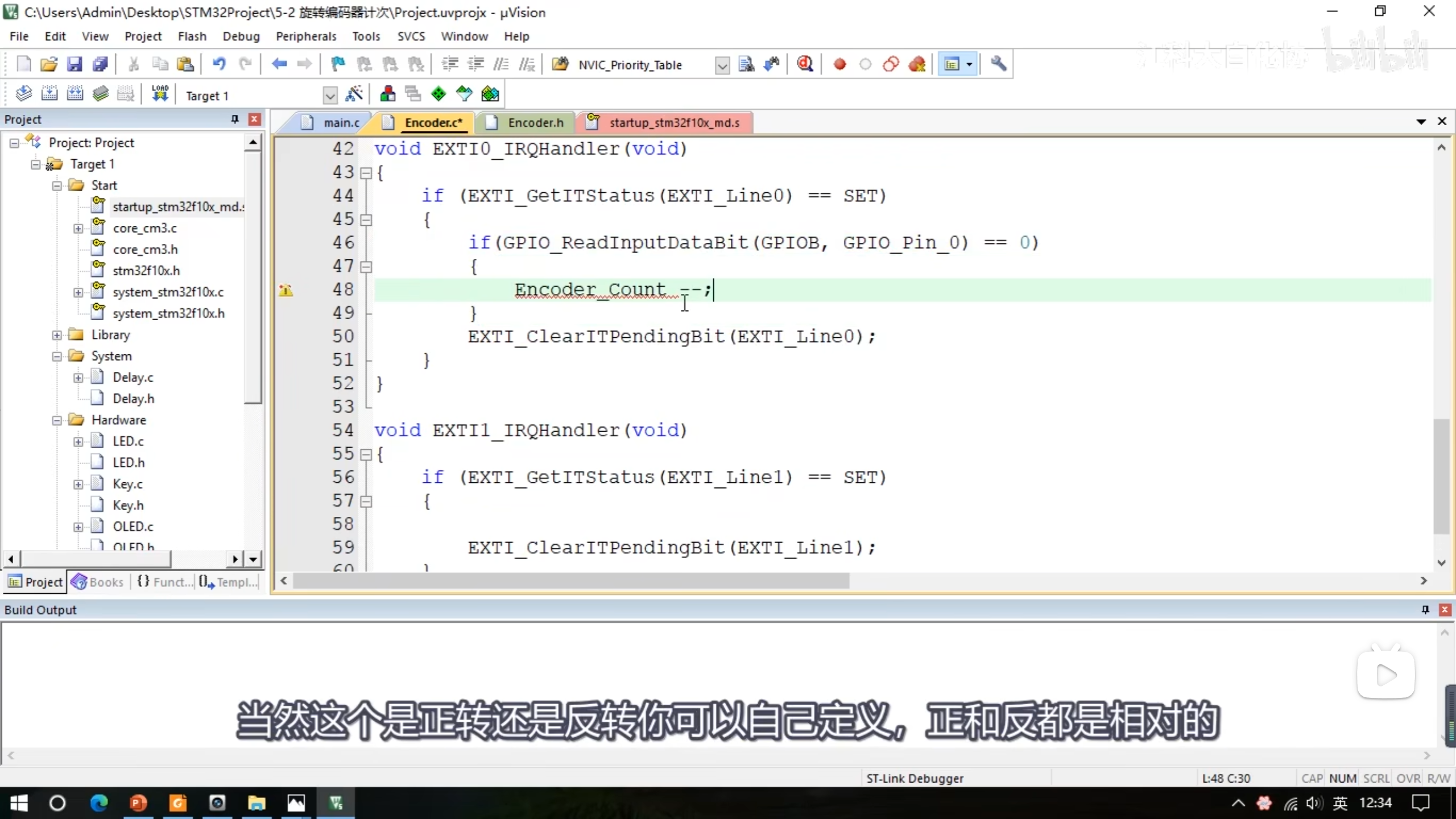Insert breakpoint using red dot icon

pos(839,64)
